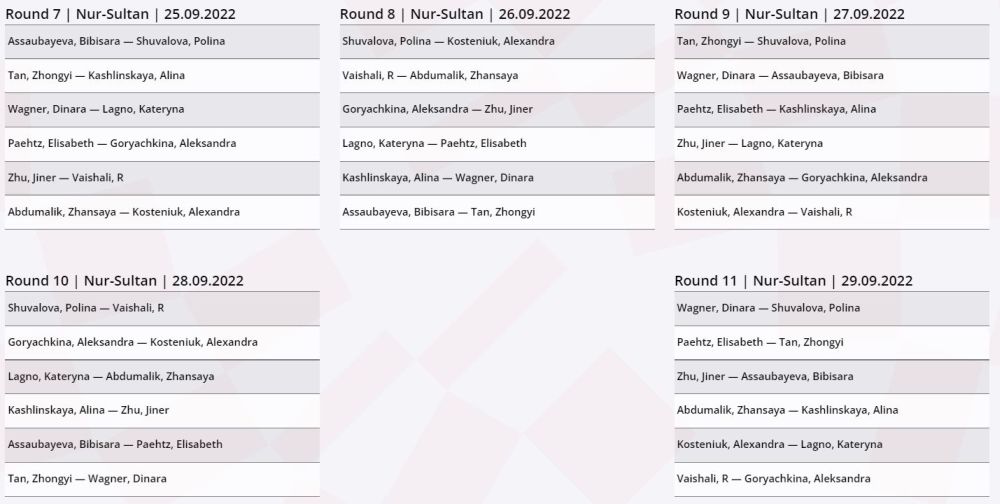Image resolution: width=1000 pixels, height=504 pixels.
Task: Open Abdumalik, Zhansaya — Kosteniuk, Alexandra game
Action: tap(124, 212)
